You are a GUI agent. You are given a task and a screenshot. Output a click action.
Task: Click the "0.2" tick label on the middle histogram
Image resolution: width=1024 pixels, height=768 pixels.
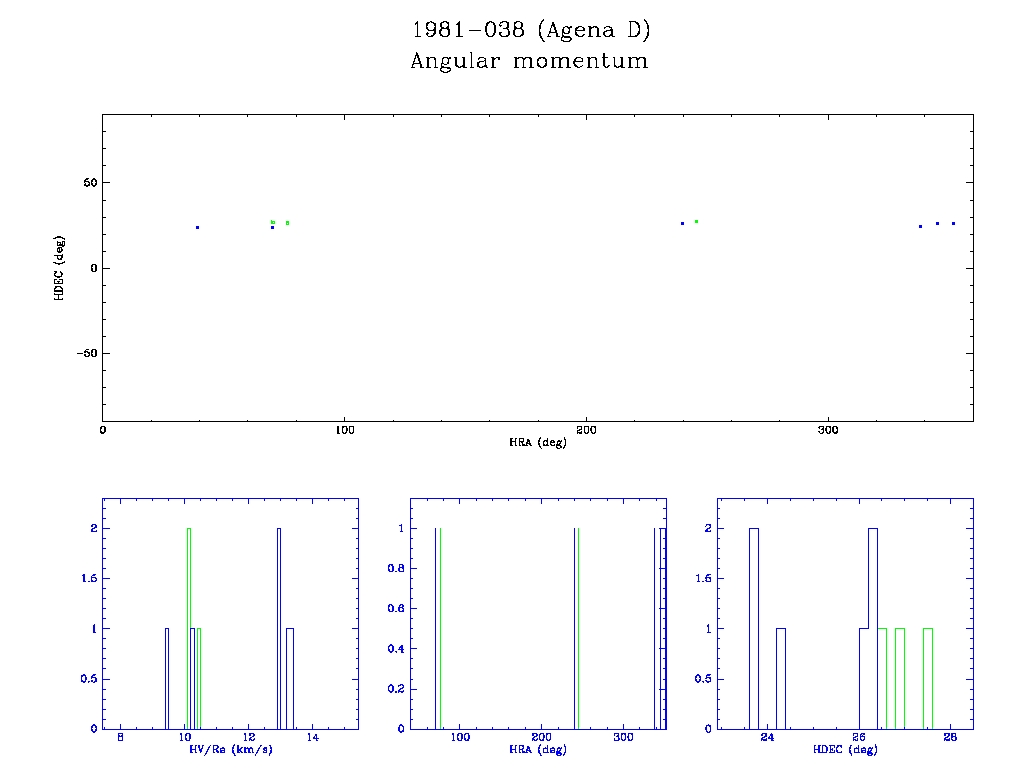(x=396, y=689)
